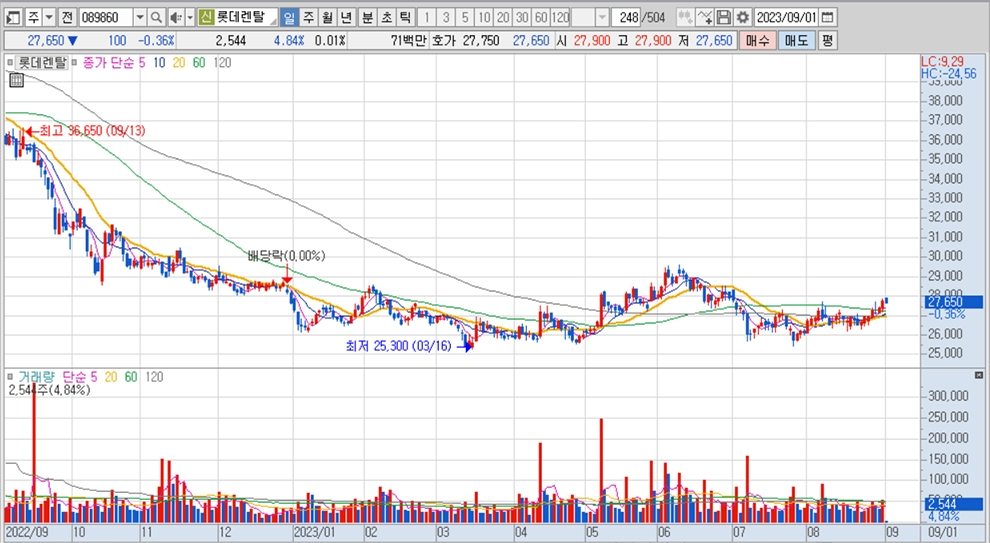Expand the dropdown next to speaker icon
The width and height of the screenshot is (990, 543).
tap(189, 18)
